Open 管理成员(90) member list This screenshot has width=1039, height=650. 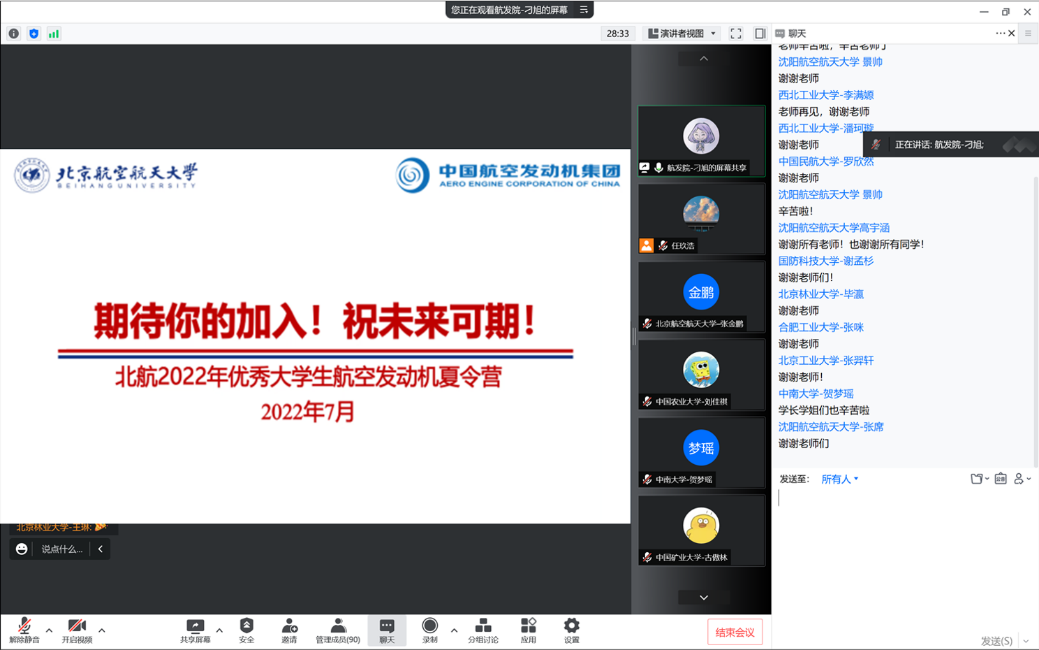click(x=338, y=630)
